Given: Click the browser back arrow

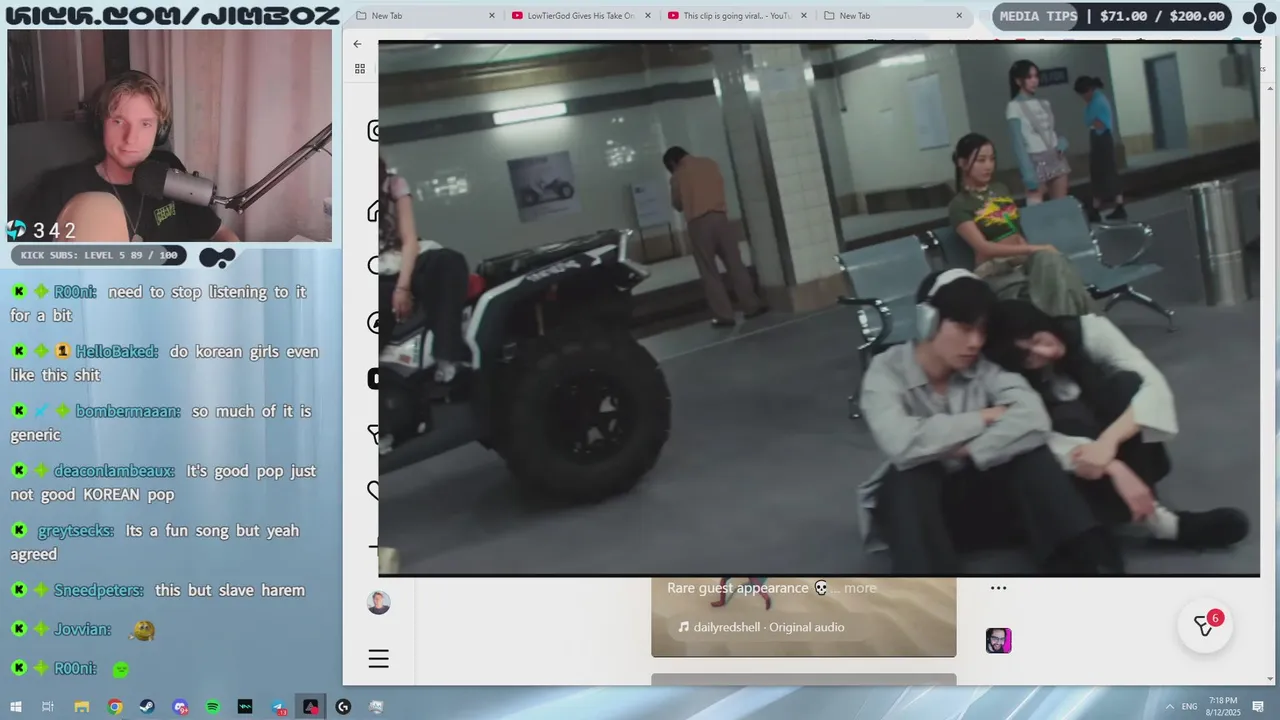Looking at the screenshot, I should pos(358,44).
